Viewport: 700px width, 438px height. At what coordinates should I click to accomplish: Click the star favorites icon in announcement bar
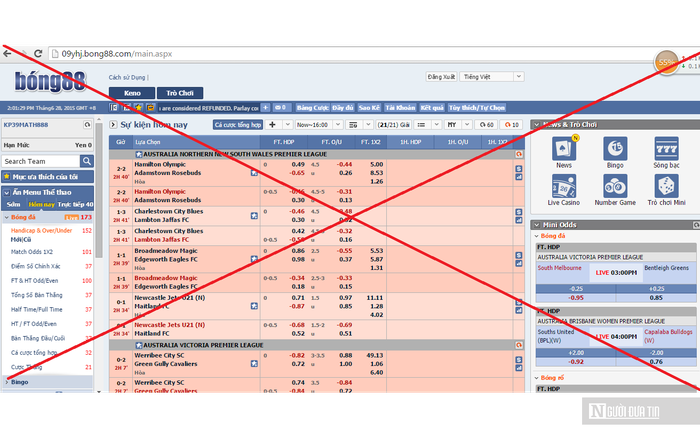point(139,108)
